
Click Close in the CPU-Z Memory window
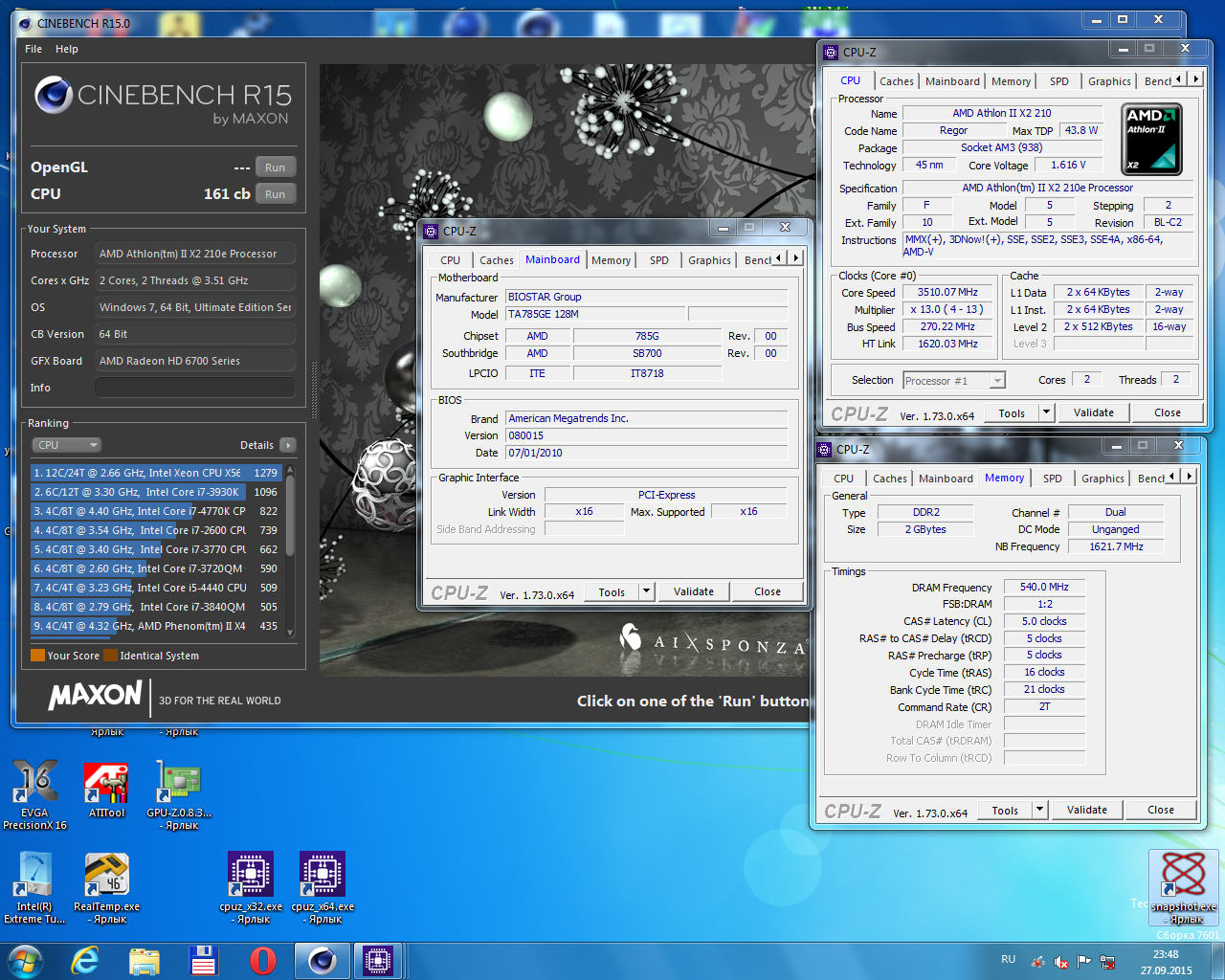coord(1161,810)
